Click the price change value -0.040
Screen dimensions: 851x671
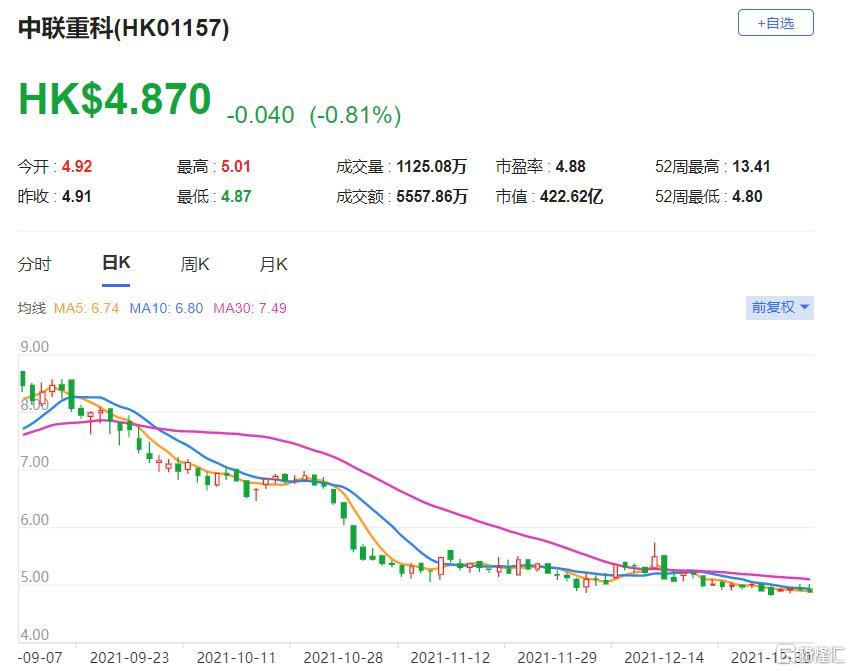(261, 115)
